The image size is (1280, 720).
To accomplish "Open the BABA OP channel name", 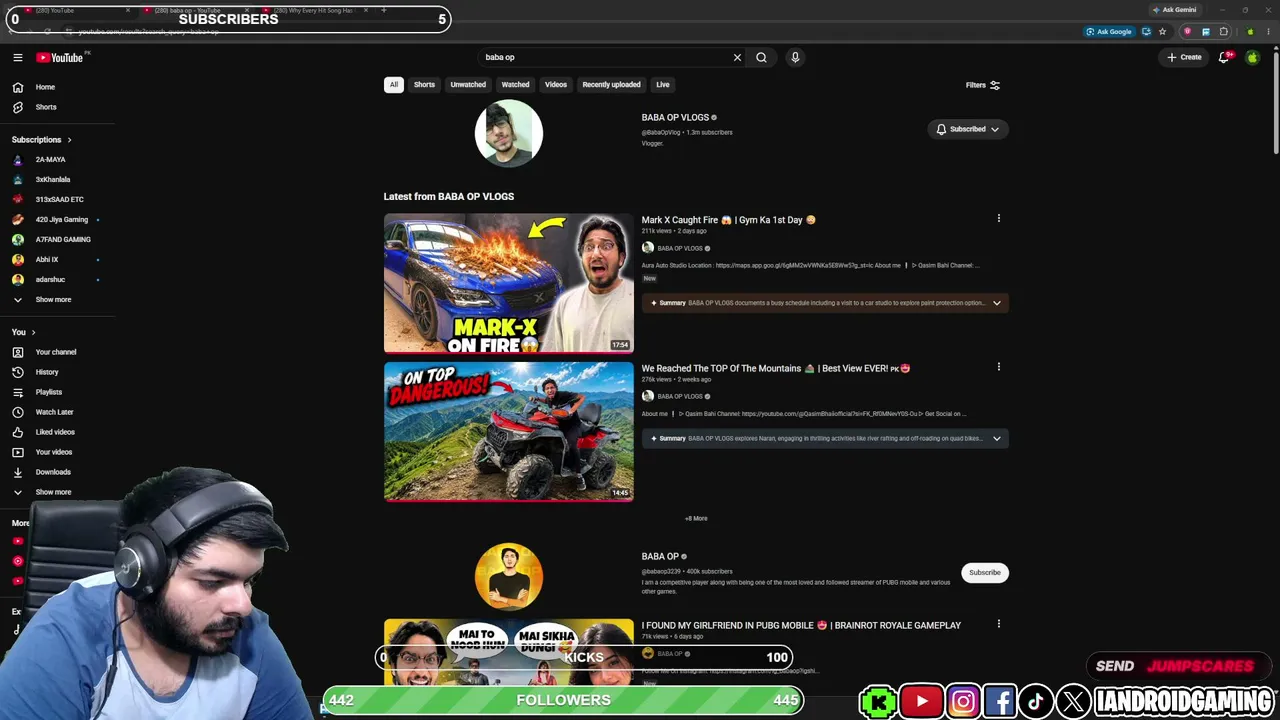I will pyautogui.click(x=660, y=556).
